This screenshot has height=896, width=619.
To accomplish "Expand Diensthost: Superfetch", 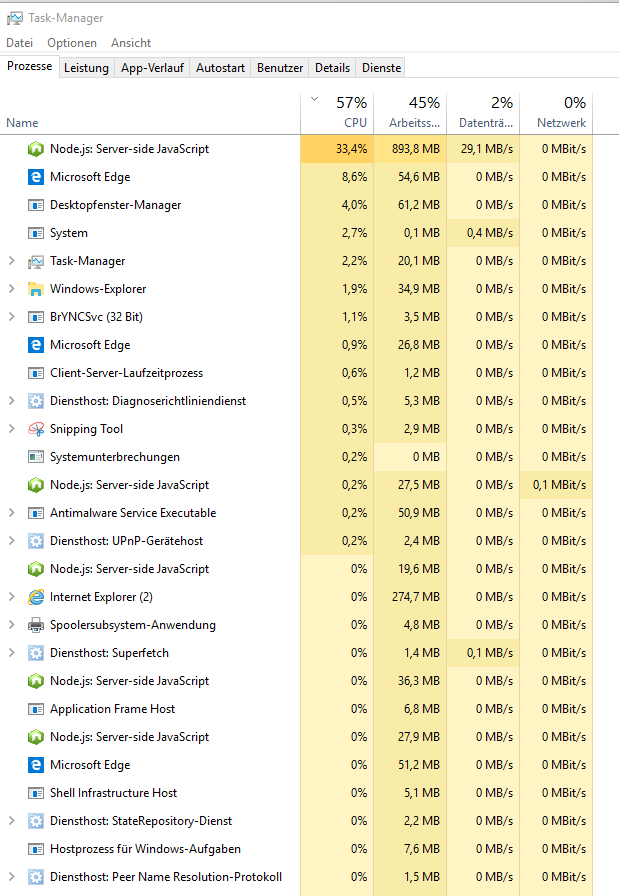I will (x=11, y=653).
